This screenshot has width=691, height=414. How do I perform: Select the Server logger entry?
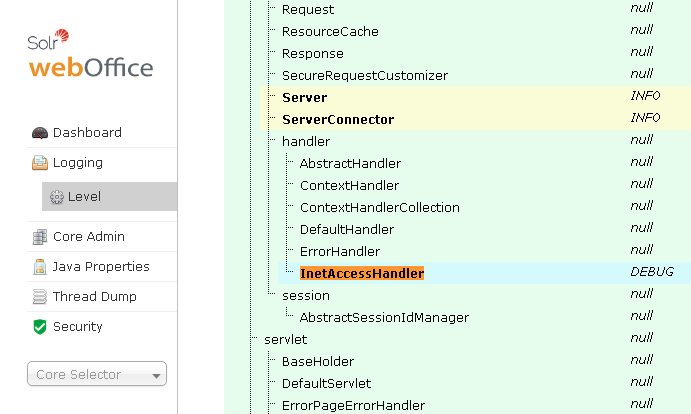[304, 98]
